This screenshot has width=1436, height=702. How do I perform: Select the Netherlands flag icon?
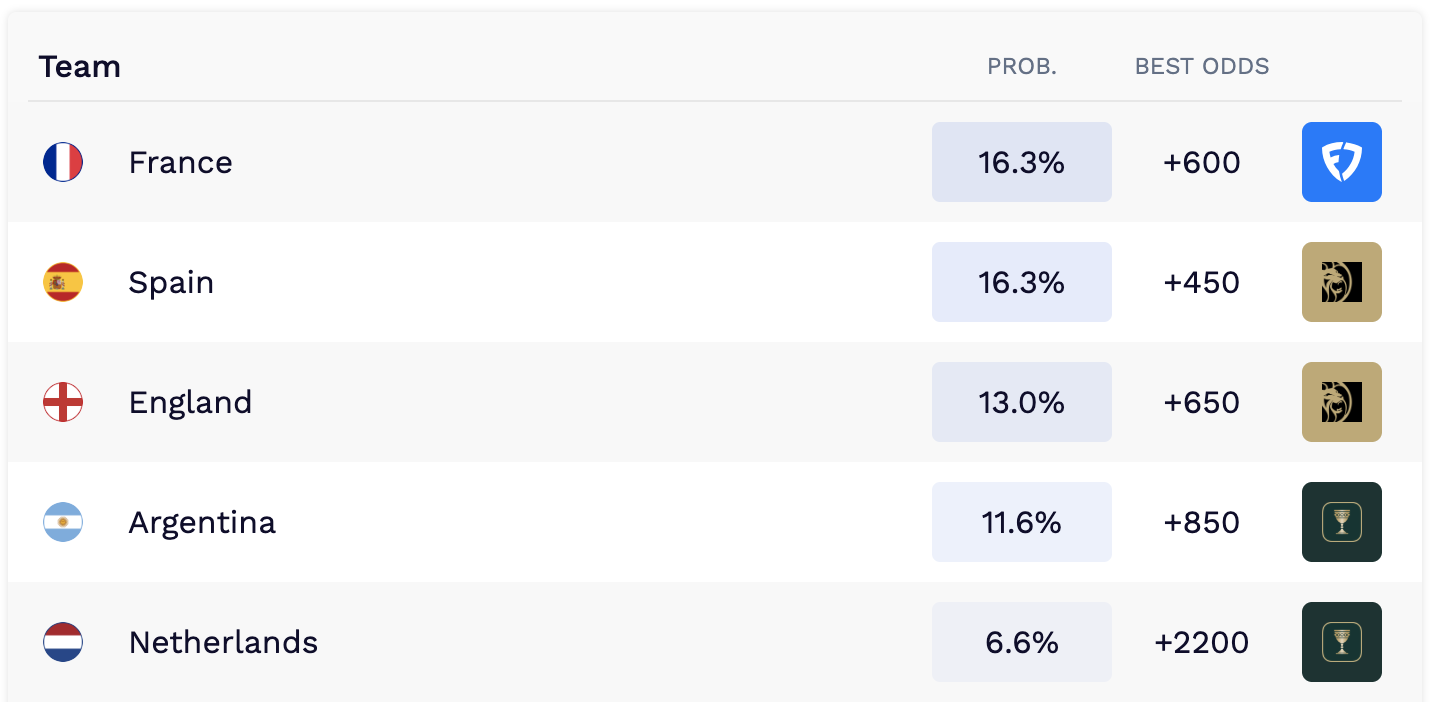click(x=63, y=642)
